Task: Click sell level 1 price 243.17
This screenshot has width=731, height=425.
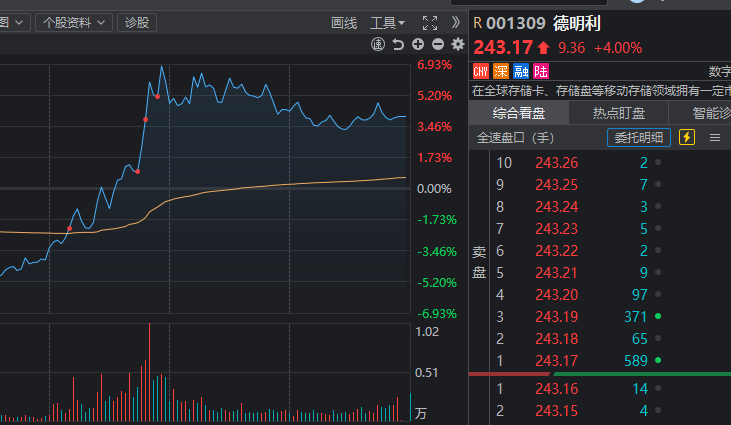Action: [557, 360]
